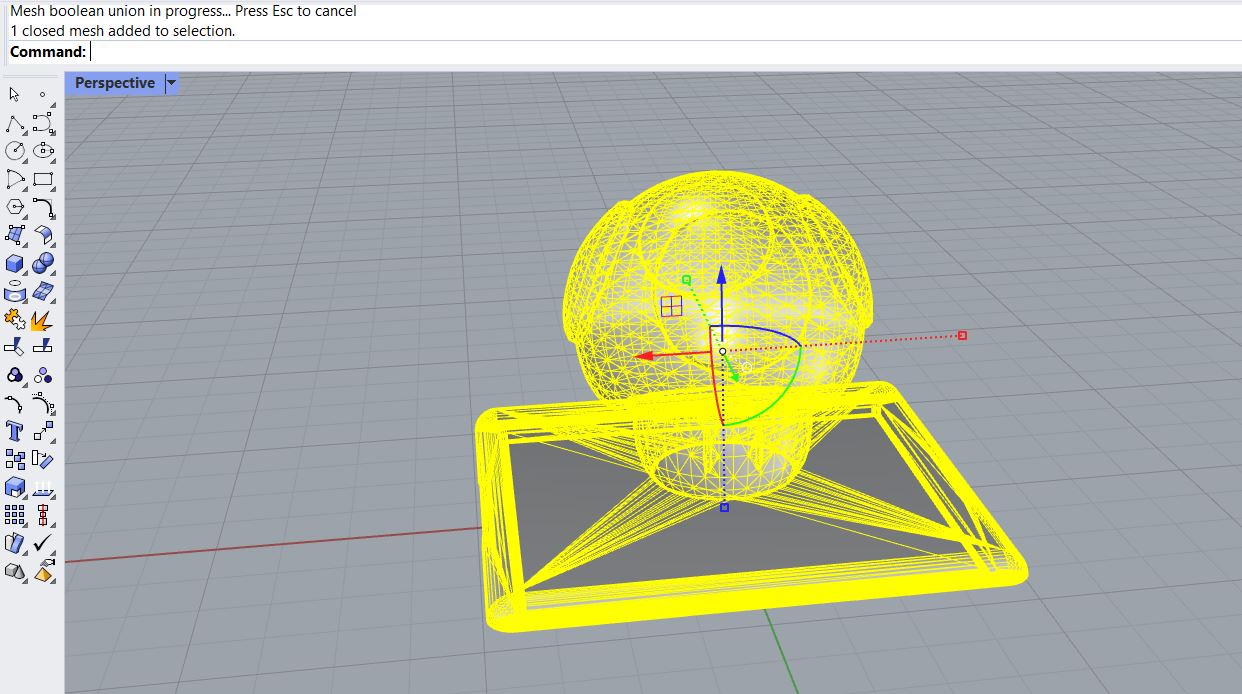Select the arrow pointer selection tool
This screenshot has height=694, width=1242.
[x=14, y=94]
